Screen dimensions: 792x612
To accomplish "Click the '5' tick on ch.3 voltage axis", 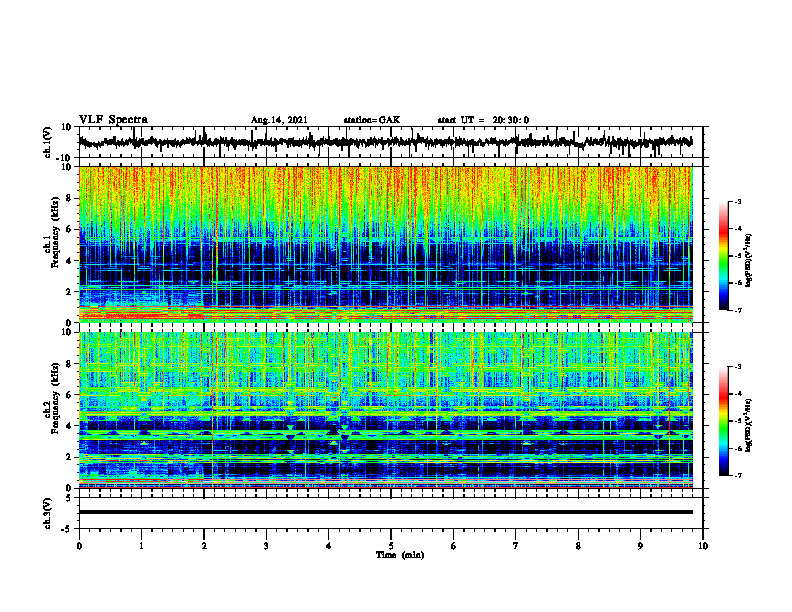I will tap(69, 498).
